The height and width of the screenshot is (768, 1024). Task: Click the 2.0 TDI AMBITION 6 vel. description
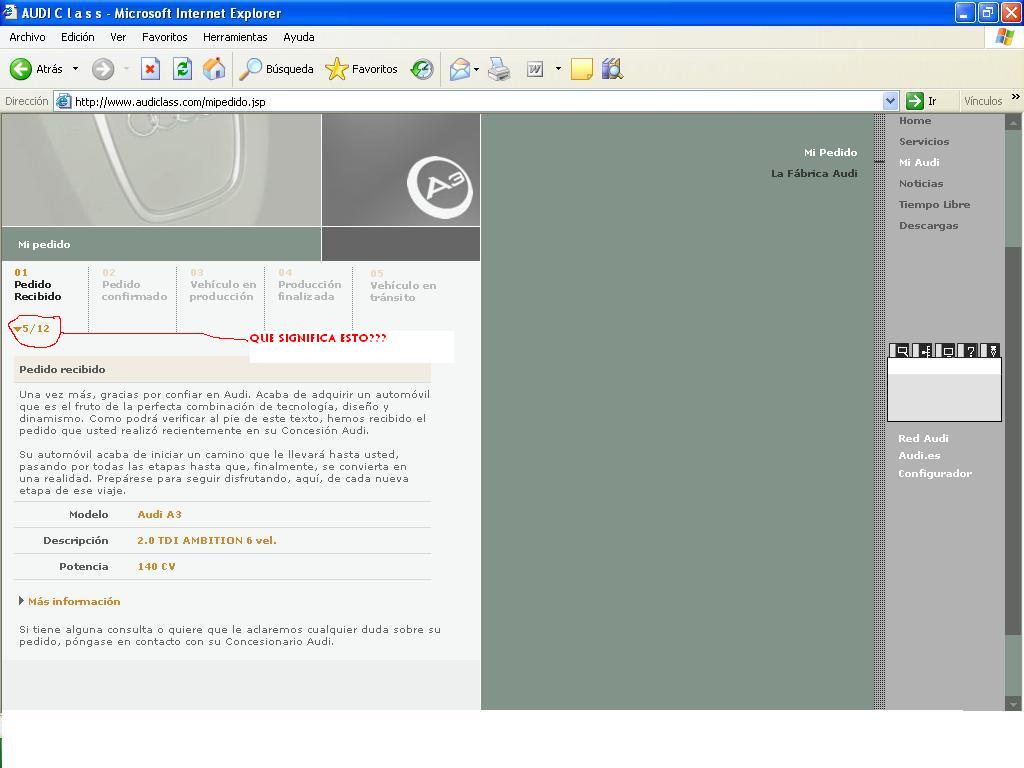click(x=207, y=541)
